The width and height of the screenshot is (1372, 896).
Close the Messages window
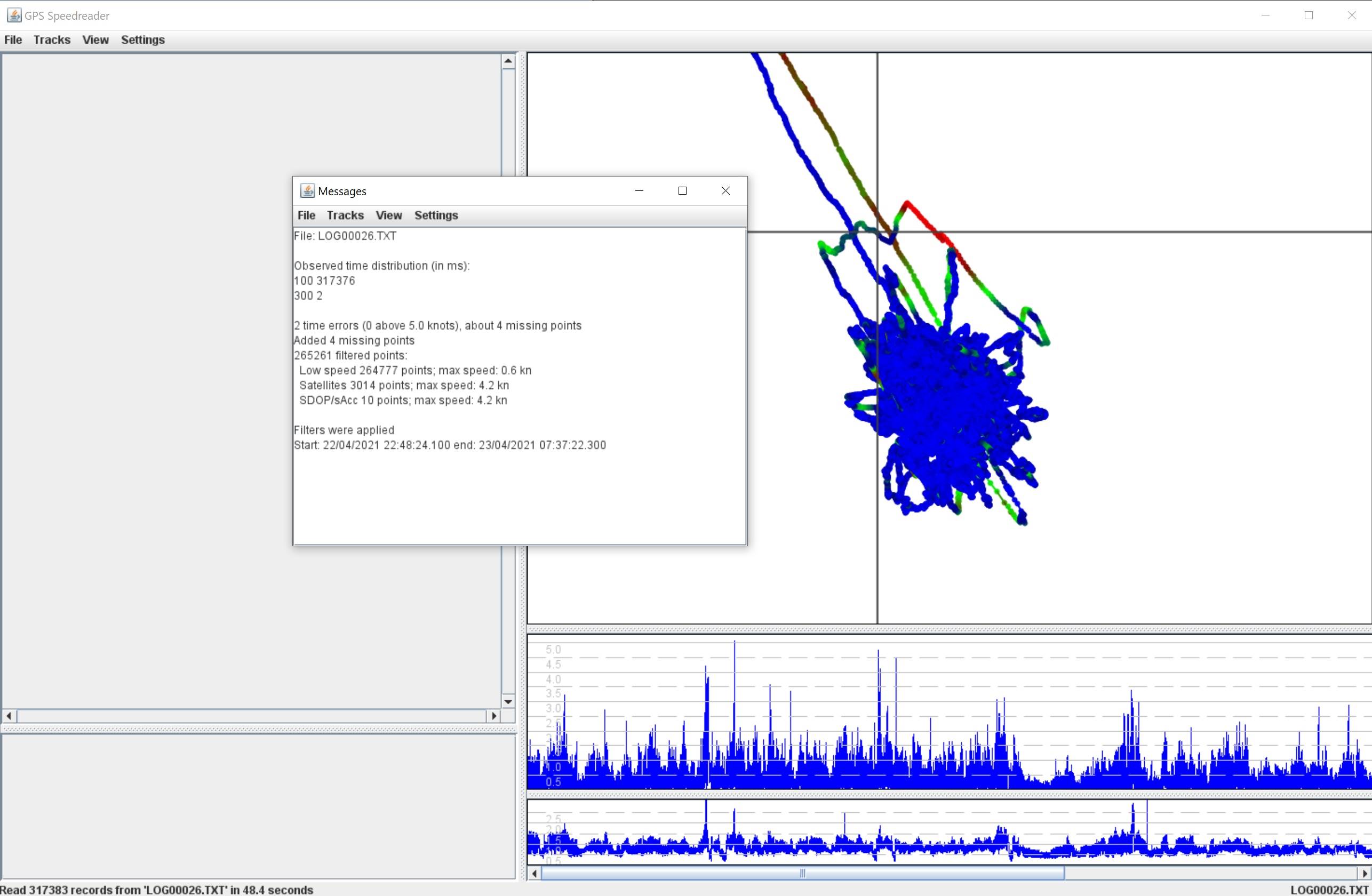coord(725,191)
